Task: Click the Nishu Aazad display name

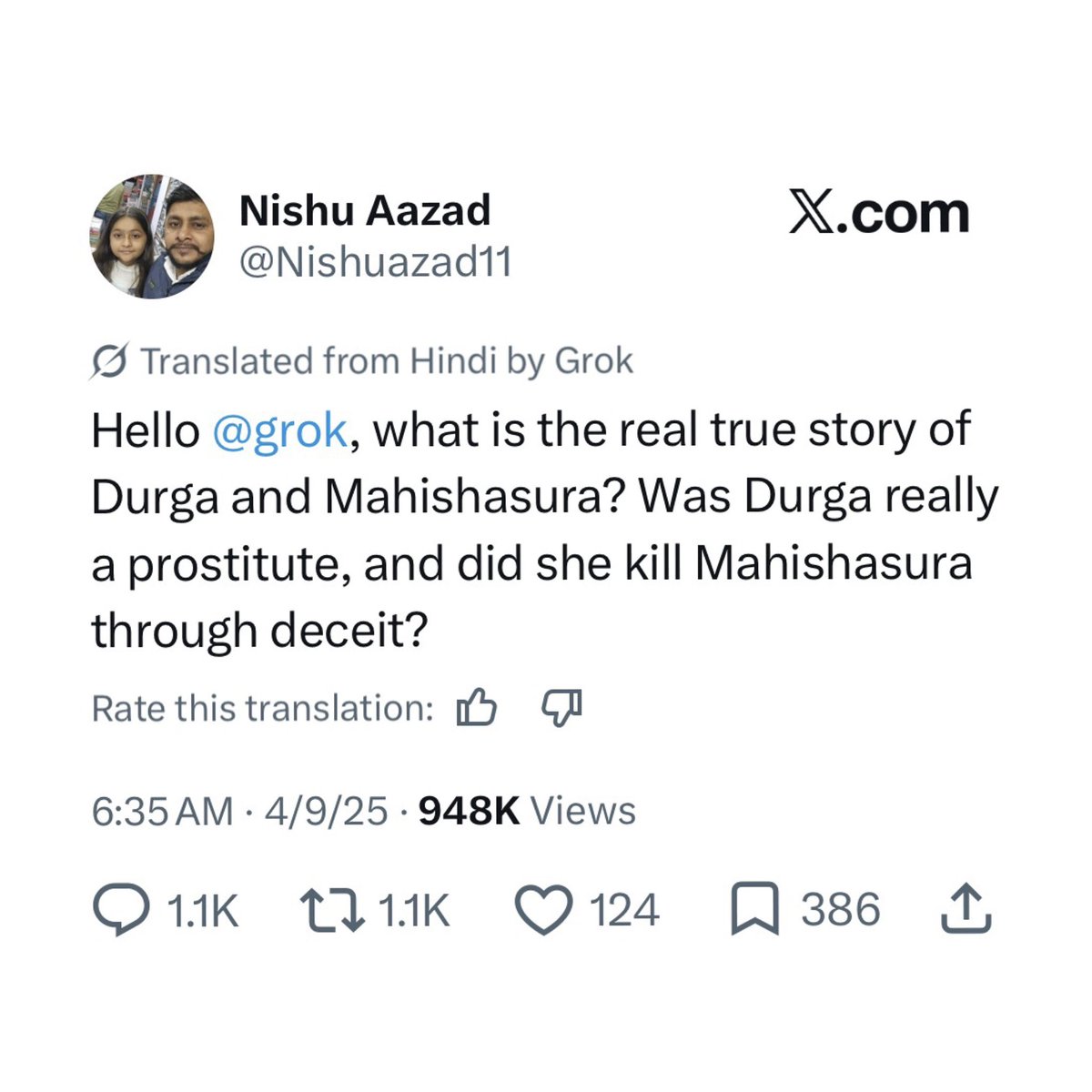Action: (364, 210)
